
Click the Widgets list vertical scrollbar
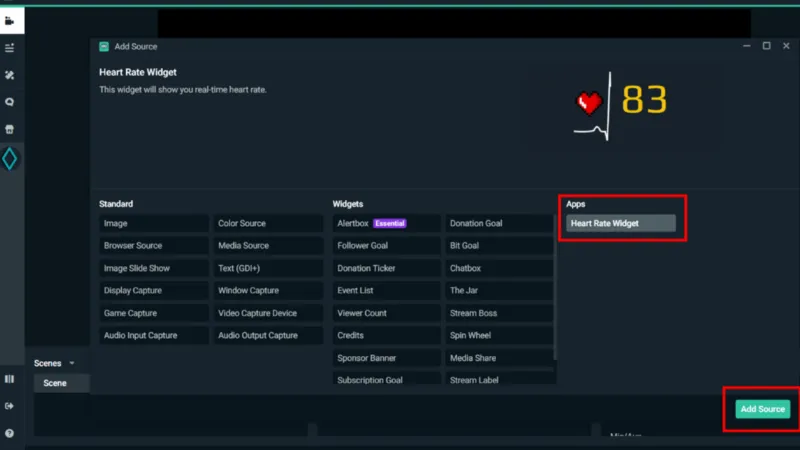[555, 287]
